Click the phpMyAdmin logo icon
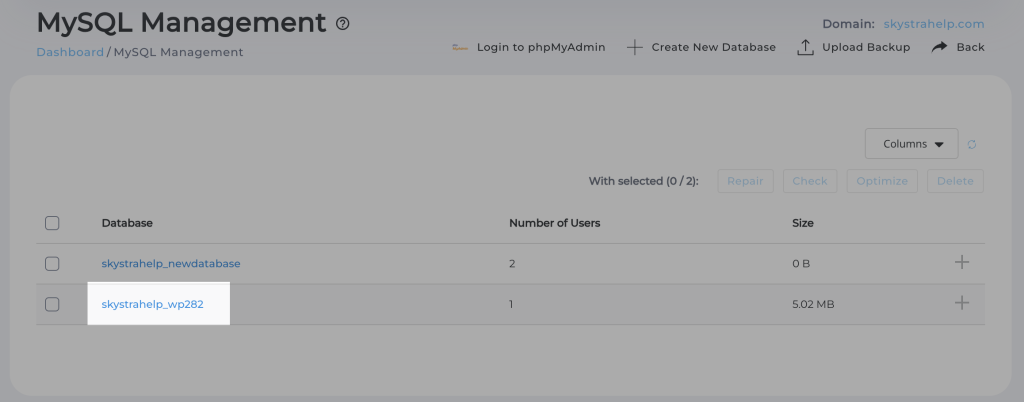This screenshot has width=1024, height=402. click(460, 47)
